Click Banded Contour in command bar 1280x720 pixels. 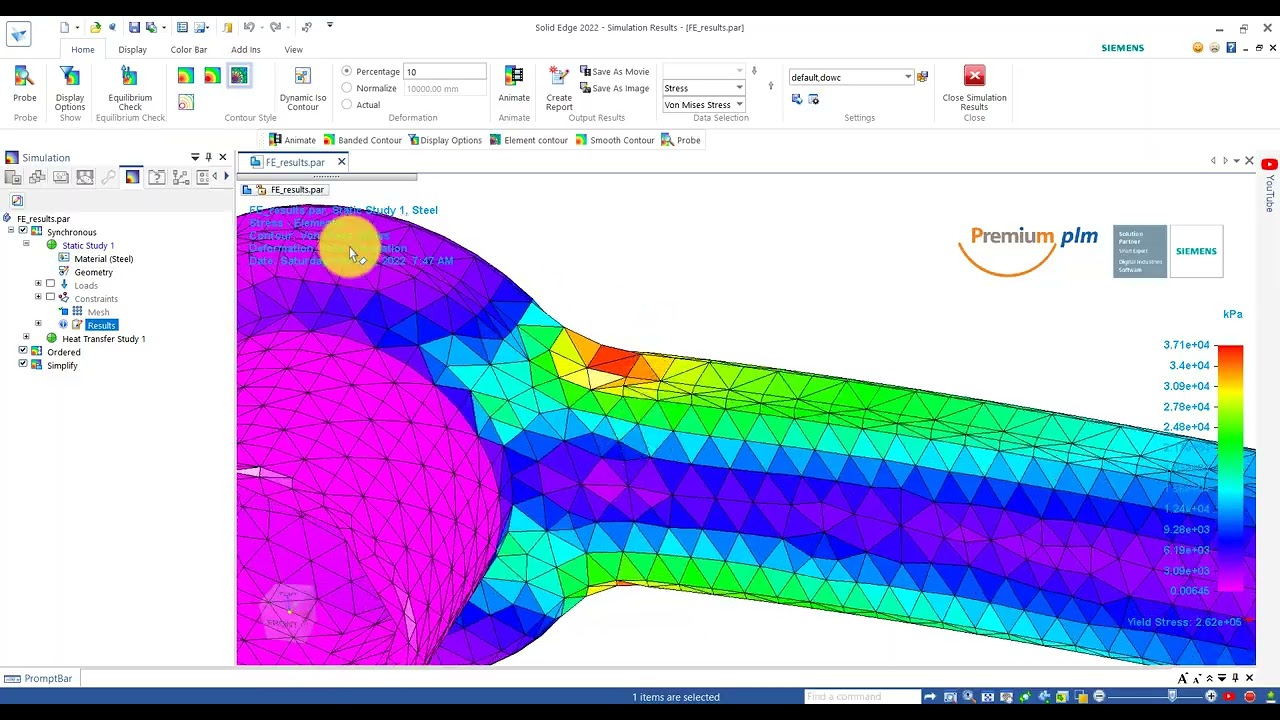click(362, 140)
